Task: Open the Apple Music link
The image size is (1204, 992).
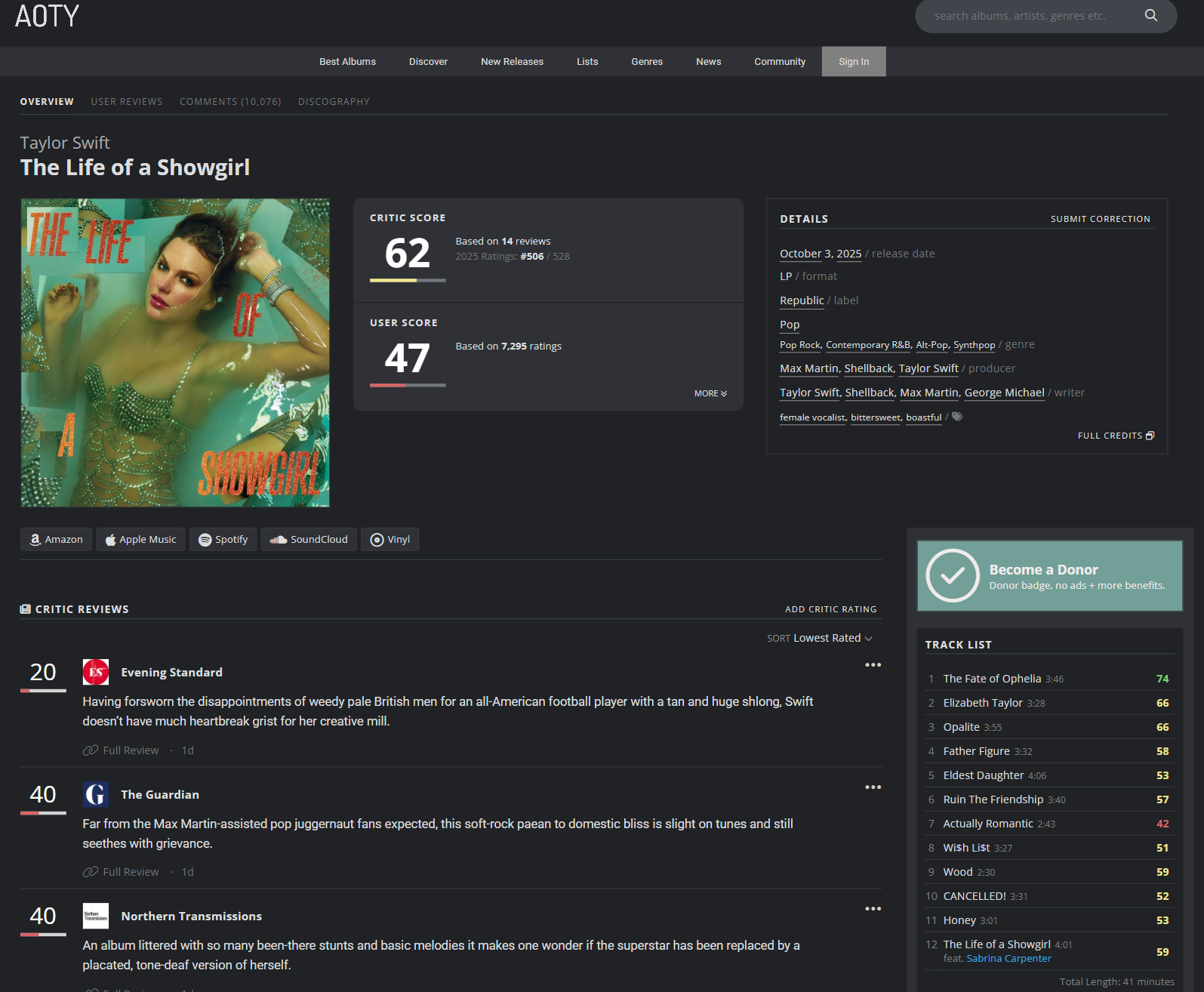Action: point(140,539)
